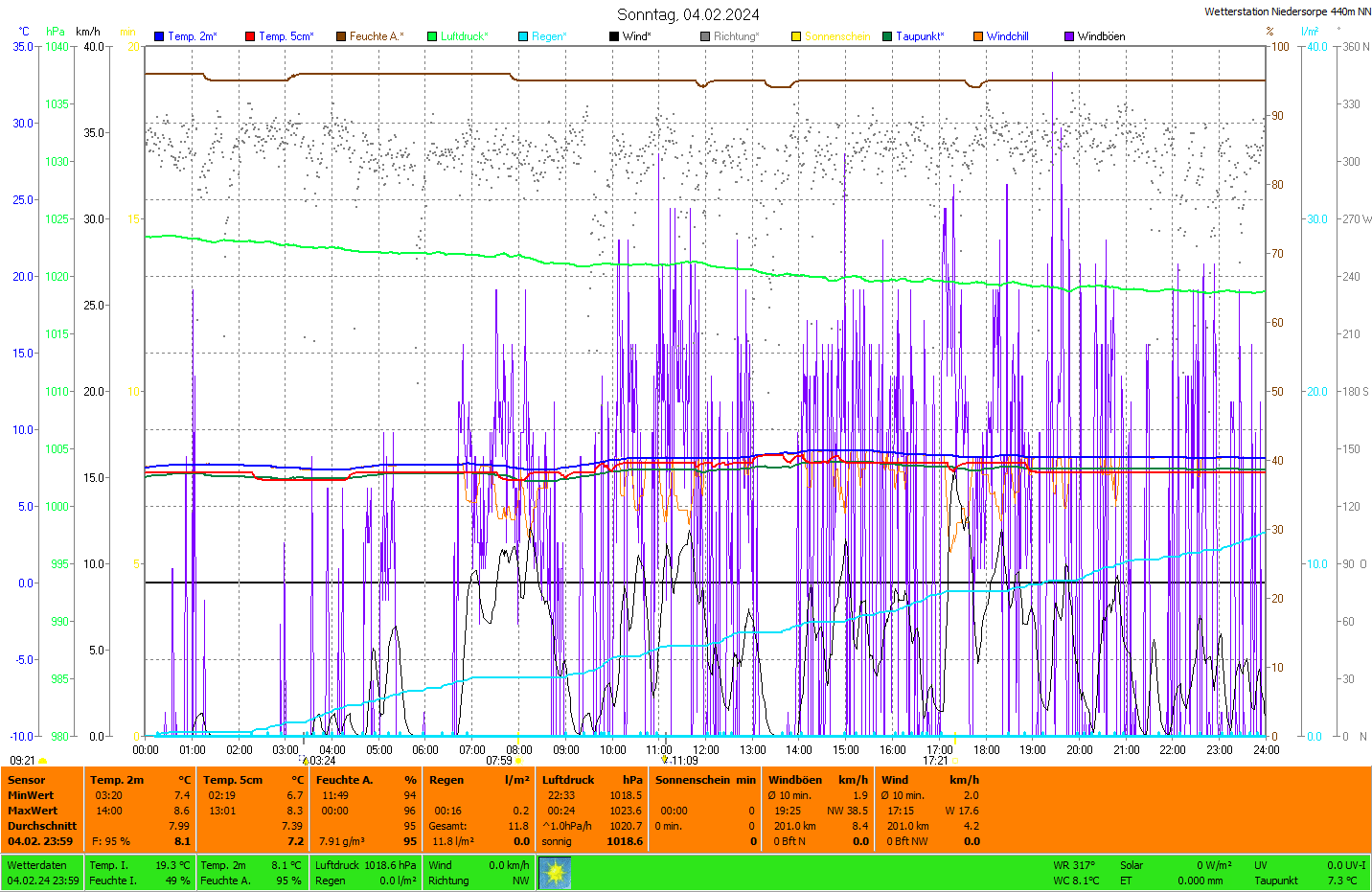Toggle the Sonnenschein series via its legend label

pos(836,36)
